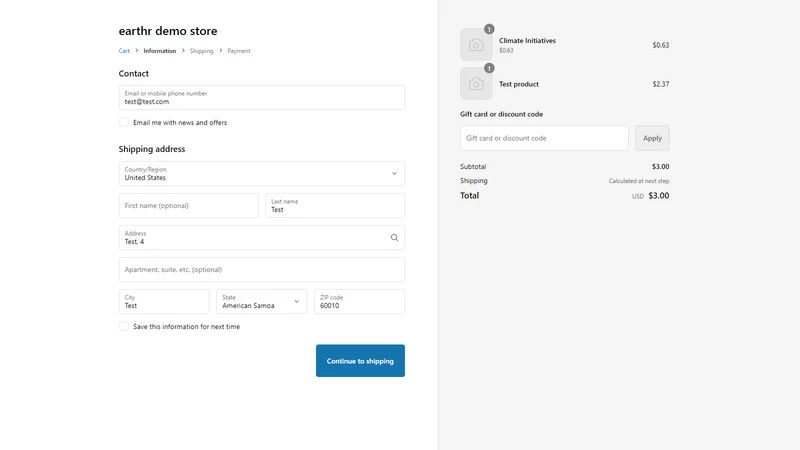Click the quantity badge on Test product
Viewport: 800px width, 450px height.
pyautogui.click(x=489, y=68)
